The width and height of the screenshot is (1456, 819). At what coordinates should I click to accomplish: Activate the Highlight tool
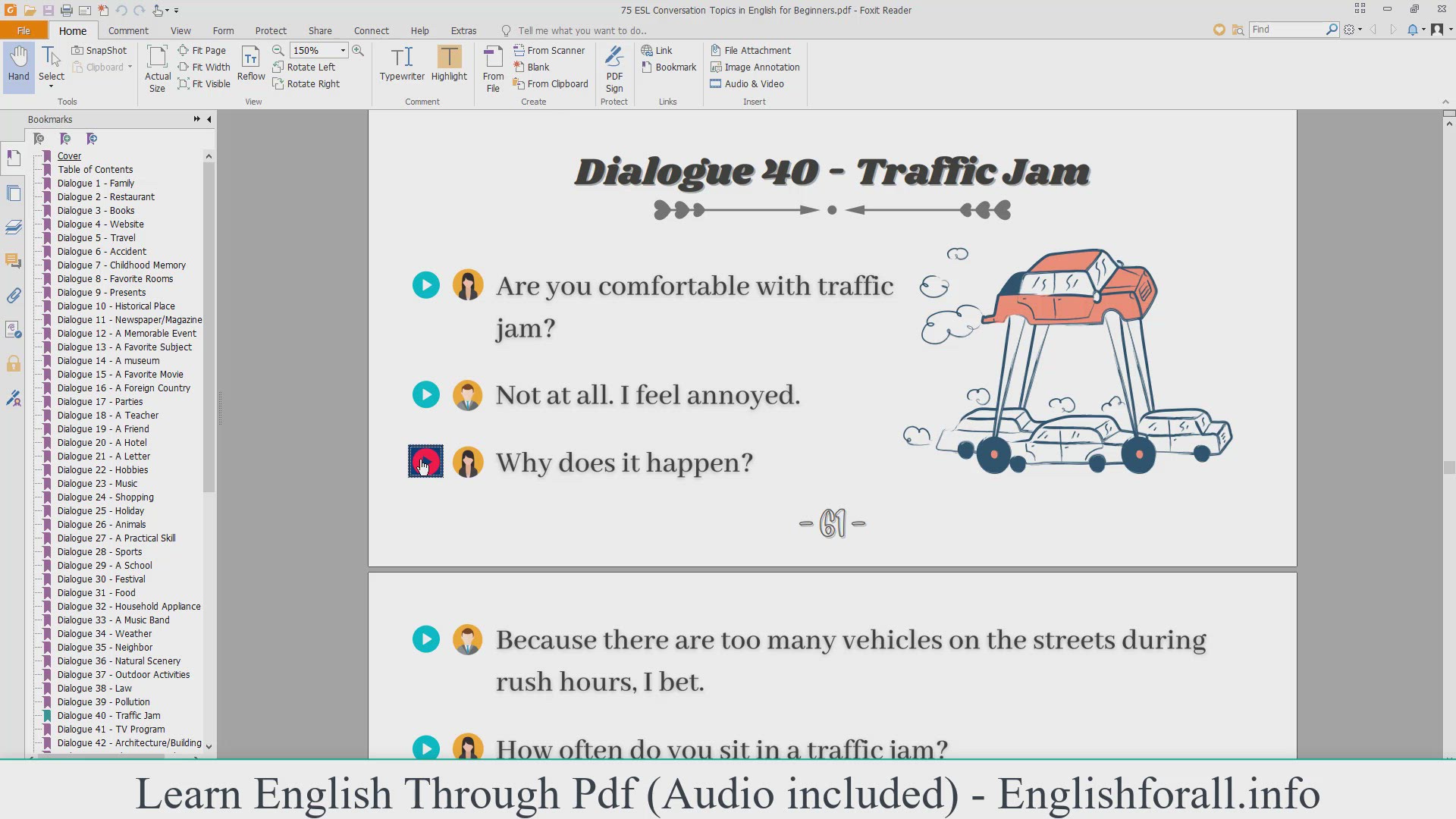coord(449,63)
